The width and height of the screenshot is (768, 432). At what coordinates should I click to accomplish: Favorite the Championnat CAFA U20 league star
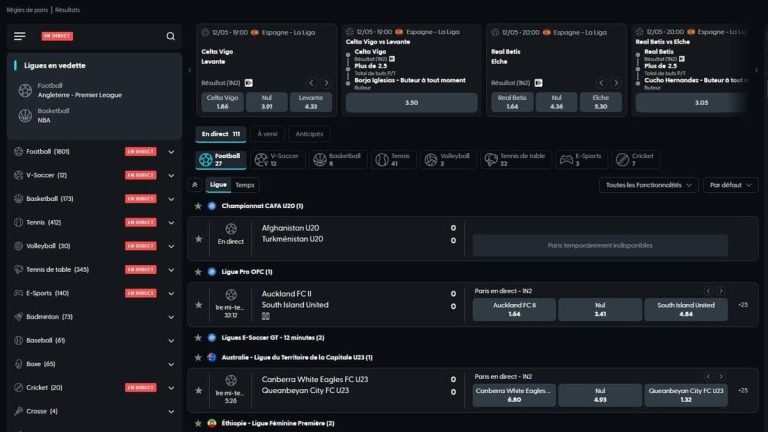198,206
